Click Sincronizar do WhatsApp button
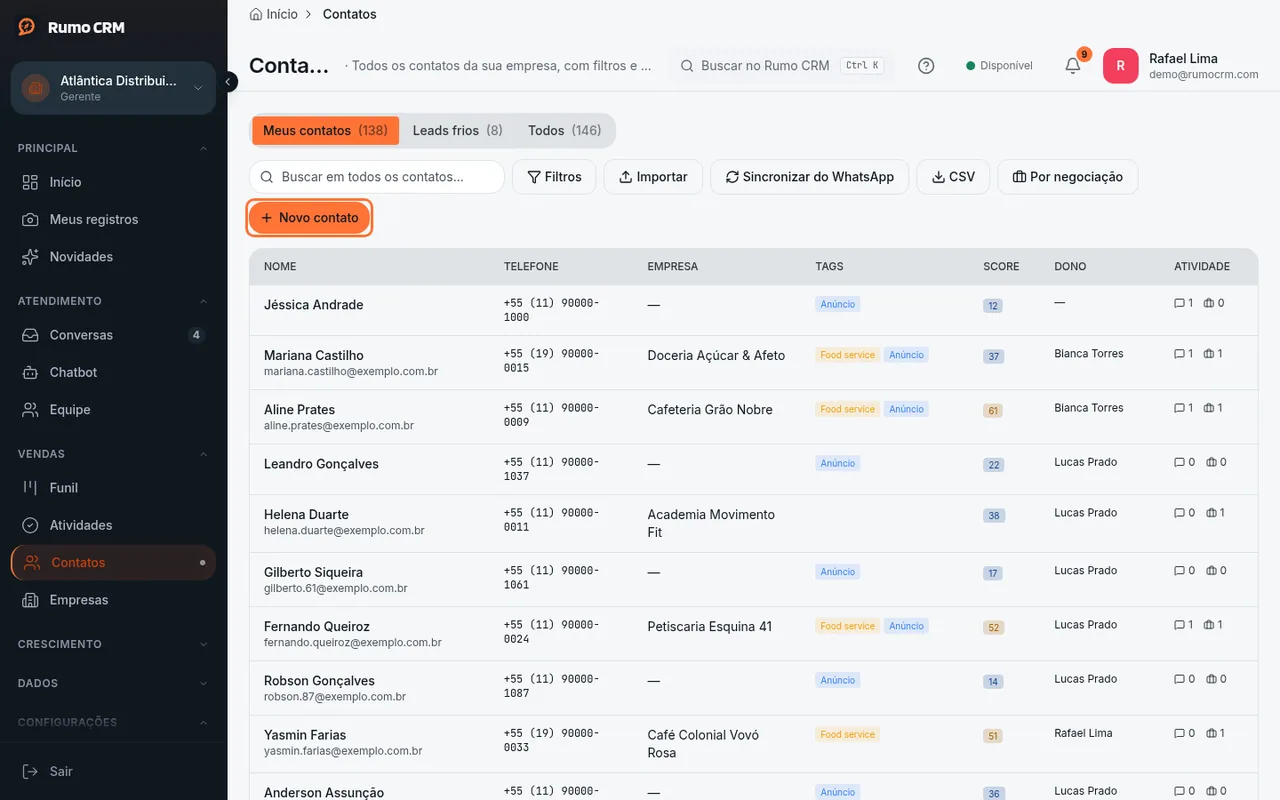Image resolution: width=1280 pixels, height=800 pixels. [810, 177]
